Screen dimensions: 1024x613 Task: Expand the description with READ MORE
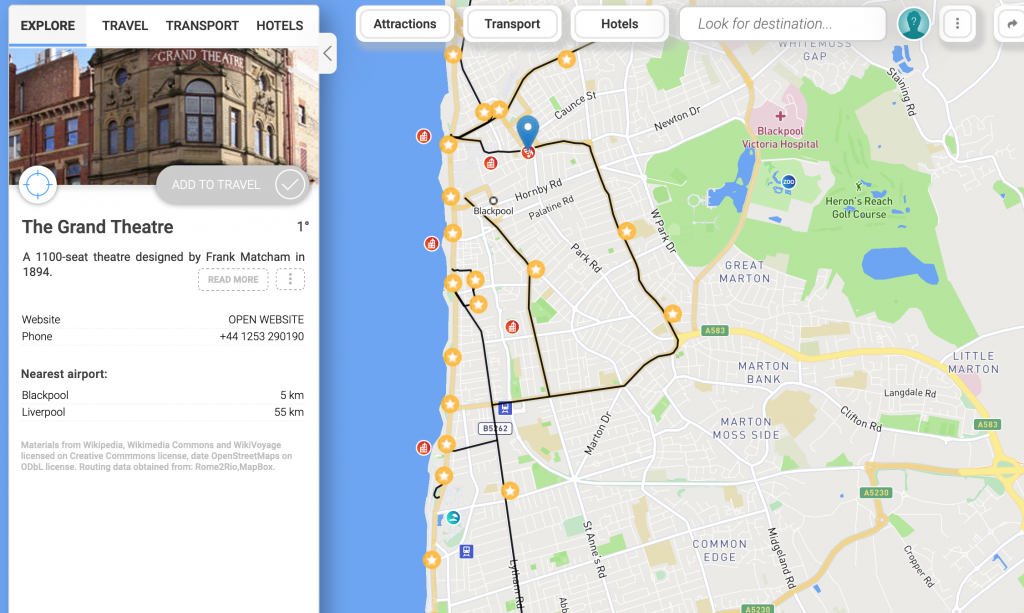coord(232,279)
